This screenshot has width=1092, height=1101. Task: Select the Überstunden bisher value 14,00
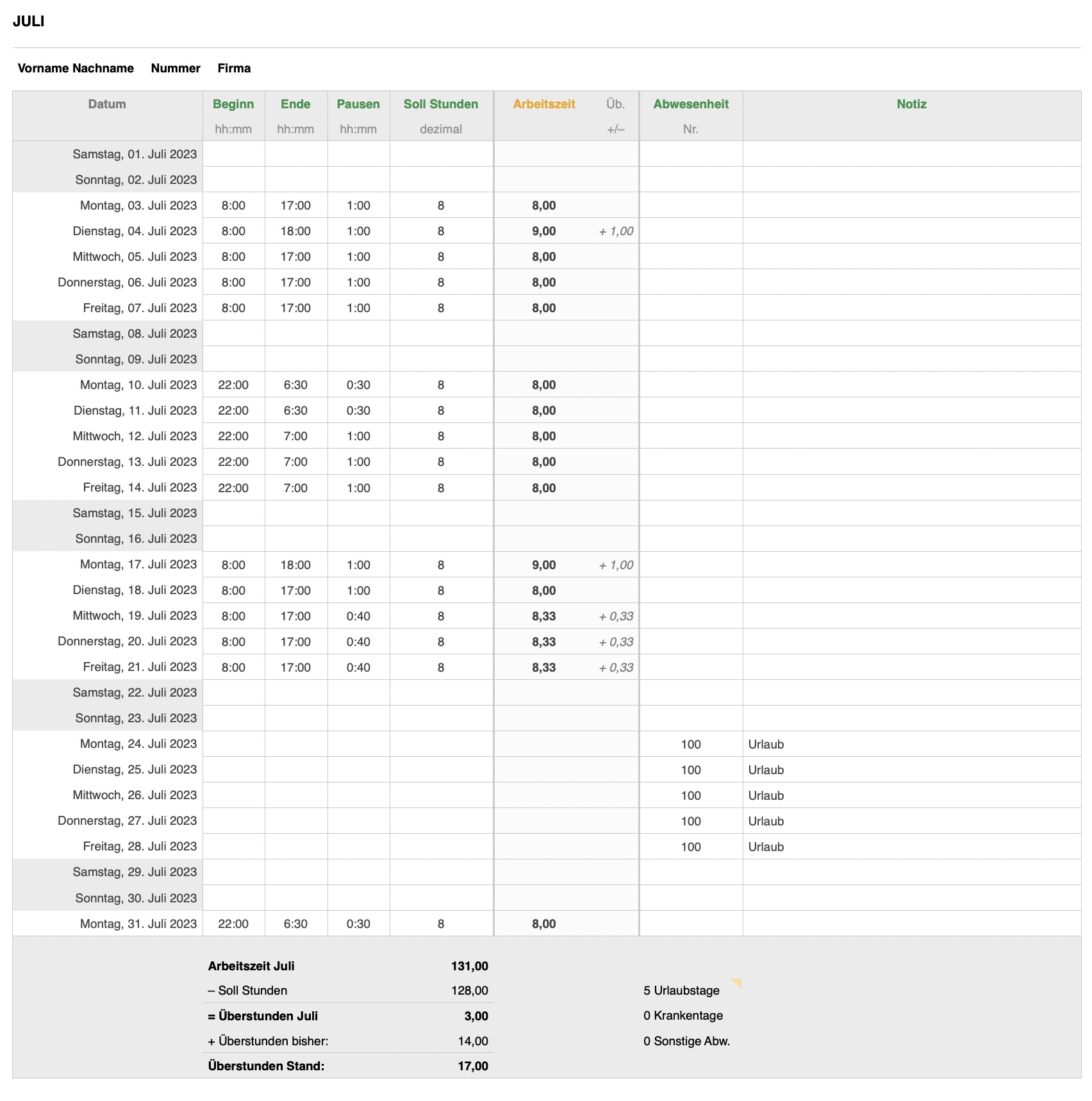[x=473, y=1041]
